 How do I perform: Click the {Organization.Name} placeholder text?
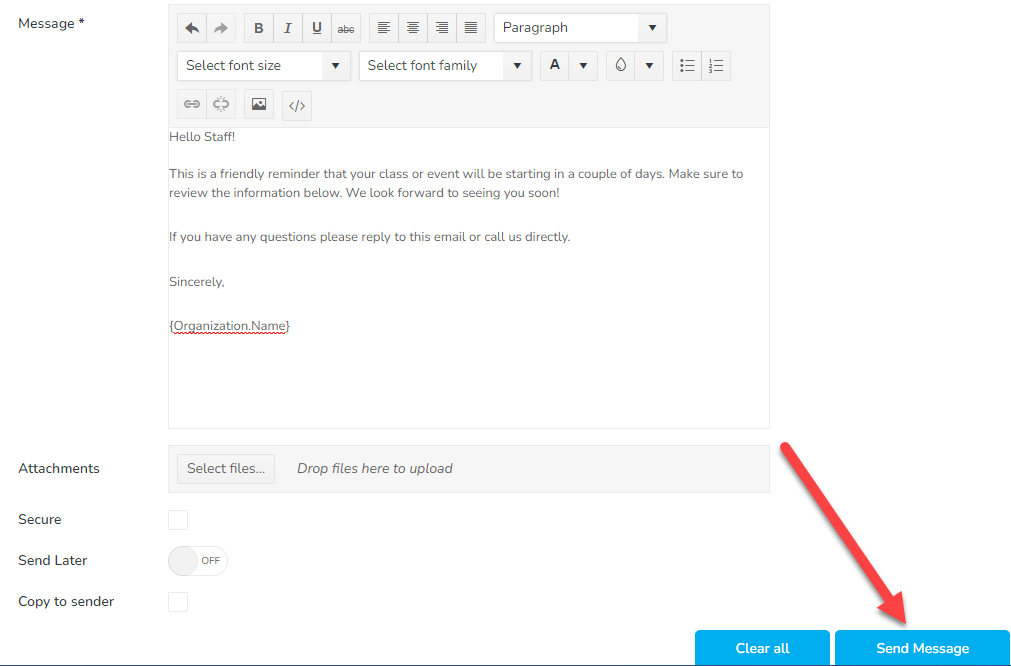tap(230, 326)
